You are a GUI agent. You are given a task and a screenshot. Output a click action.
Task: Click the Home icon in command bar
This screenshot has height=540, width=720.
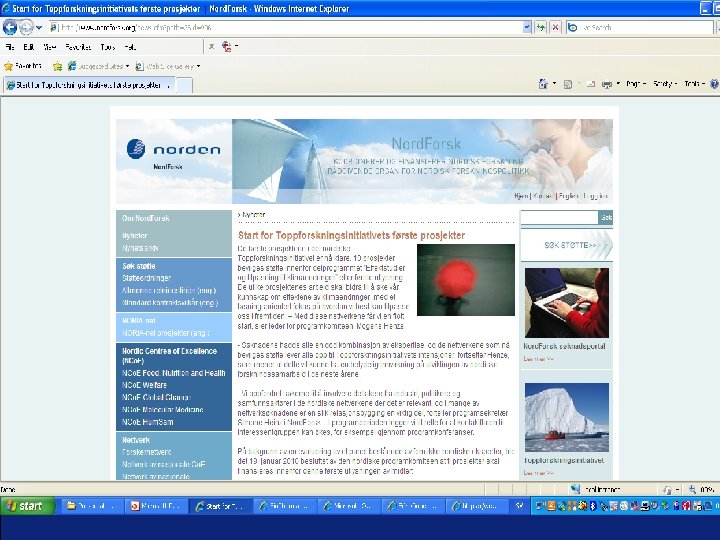coord(544,84)
